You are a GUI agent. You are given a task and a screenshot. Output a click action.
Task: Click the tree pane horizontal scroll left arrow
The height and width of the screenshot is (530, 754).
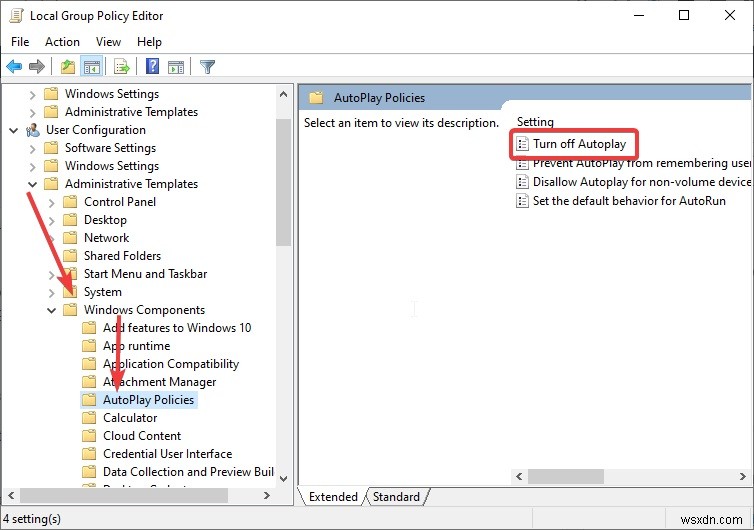(12, 495)
